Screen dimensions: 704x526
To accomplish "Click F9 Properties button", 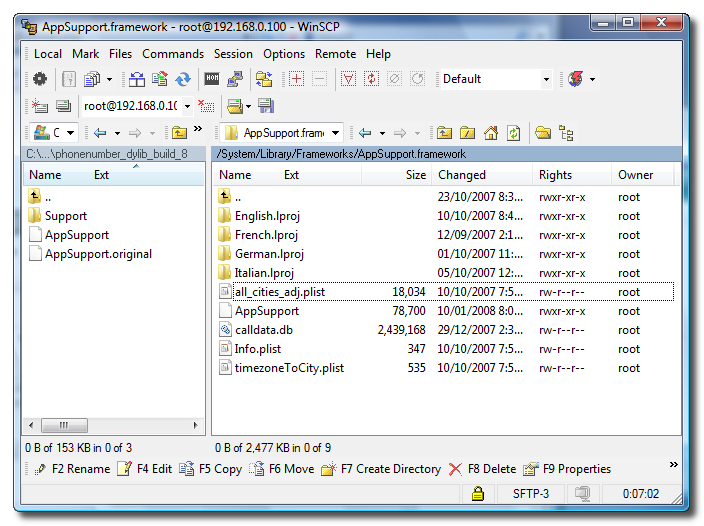I will coord(567,469).
